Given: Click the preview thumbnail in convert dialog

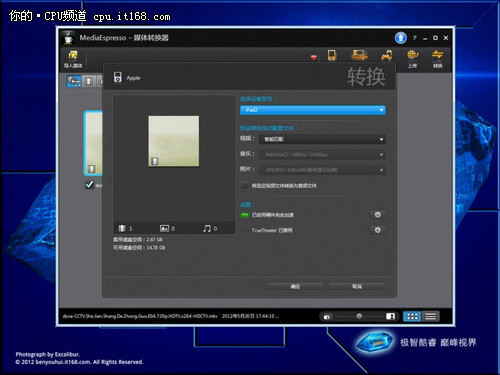Looking at the screenshot, I should click(x=174, y=141).
